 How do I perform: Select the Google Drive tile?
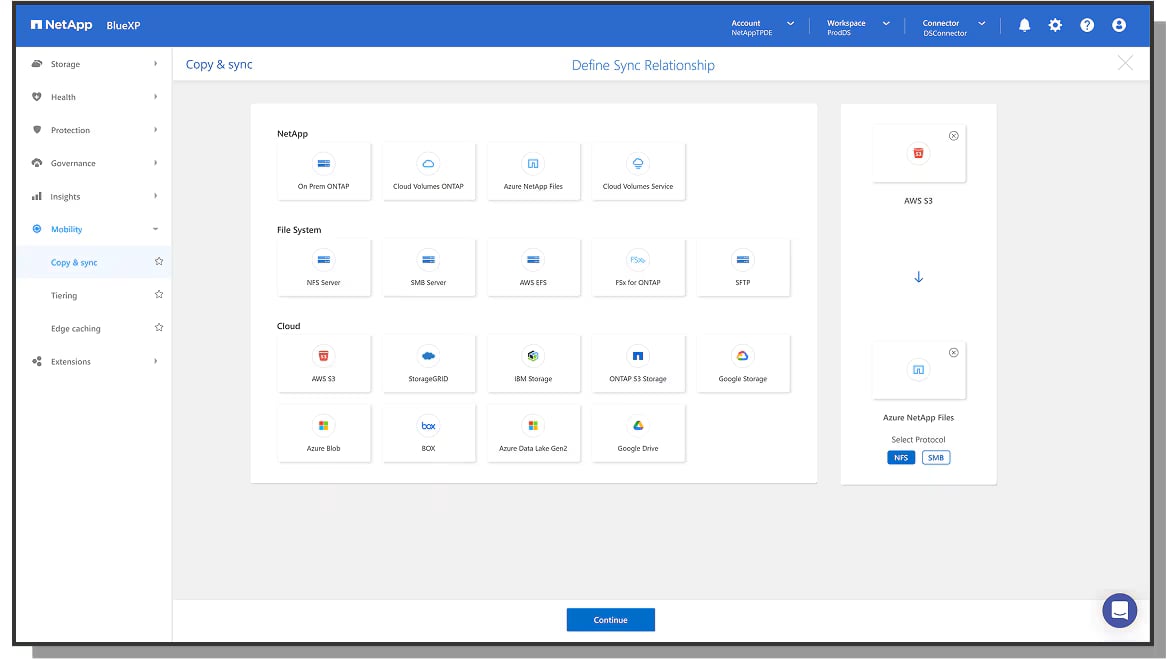click(x=638, y=434)
